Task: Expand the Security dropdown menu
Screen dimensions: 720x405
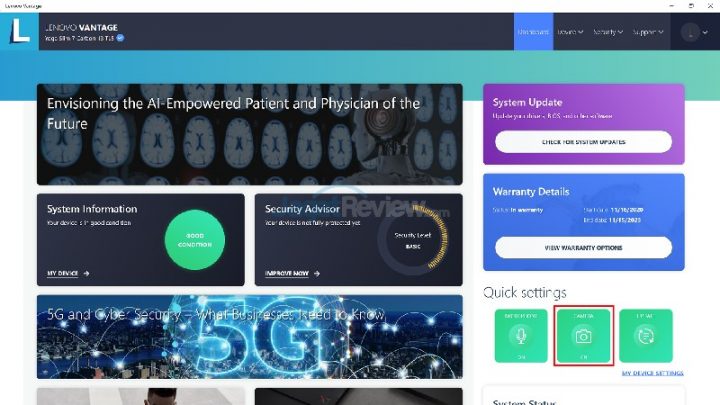Action: coord(608,32)
